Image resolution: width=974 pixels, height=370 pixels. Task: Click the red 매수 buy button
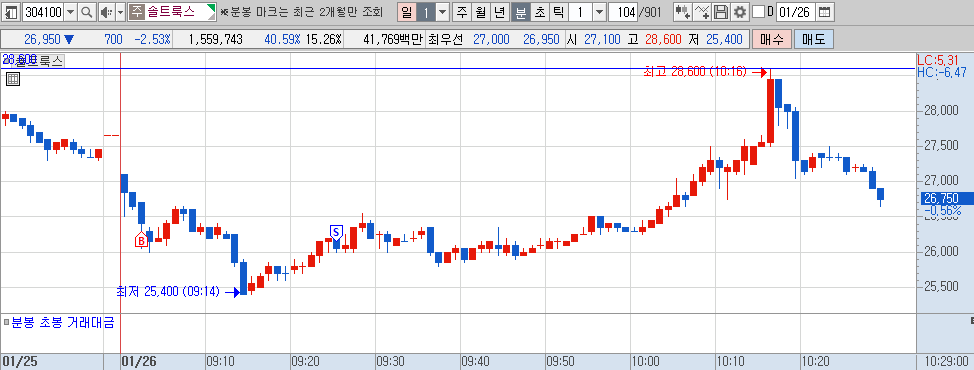pyautogui.click(x=771, y=40)
